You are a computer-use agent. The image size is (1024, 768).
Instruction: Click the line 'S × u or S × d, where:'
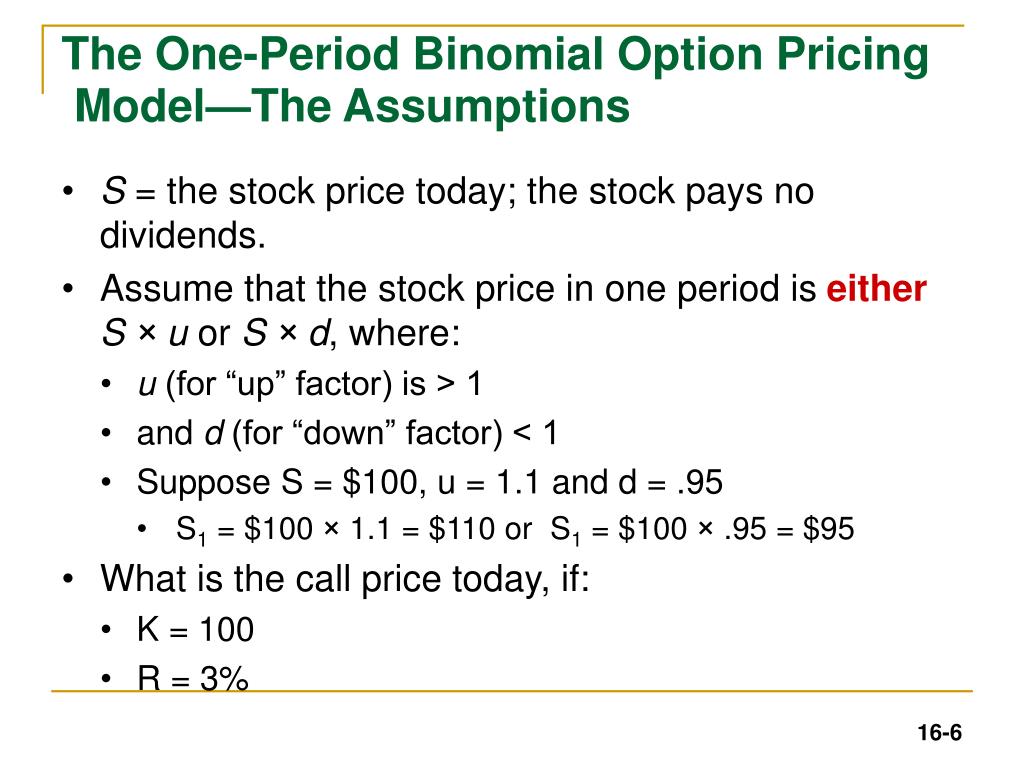coord(280,333)
